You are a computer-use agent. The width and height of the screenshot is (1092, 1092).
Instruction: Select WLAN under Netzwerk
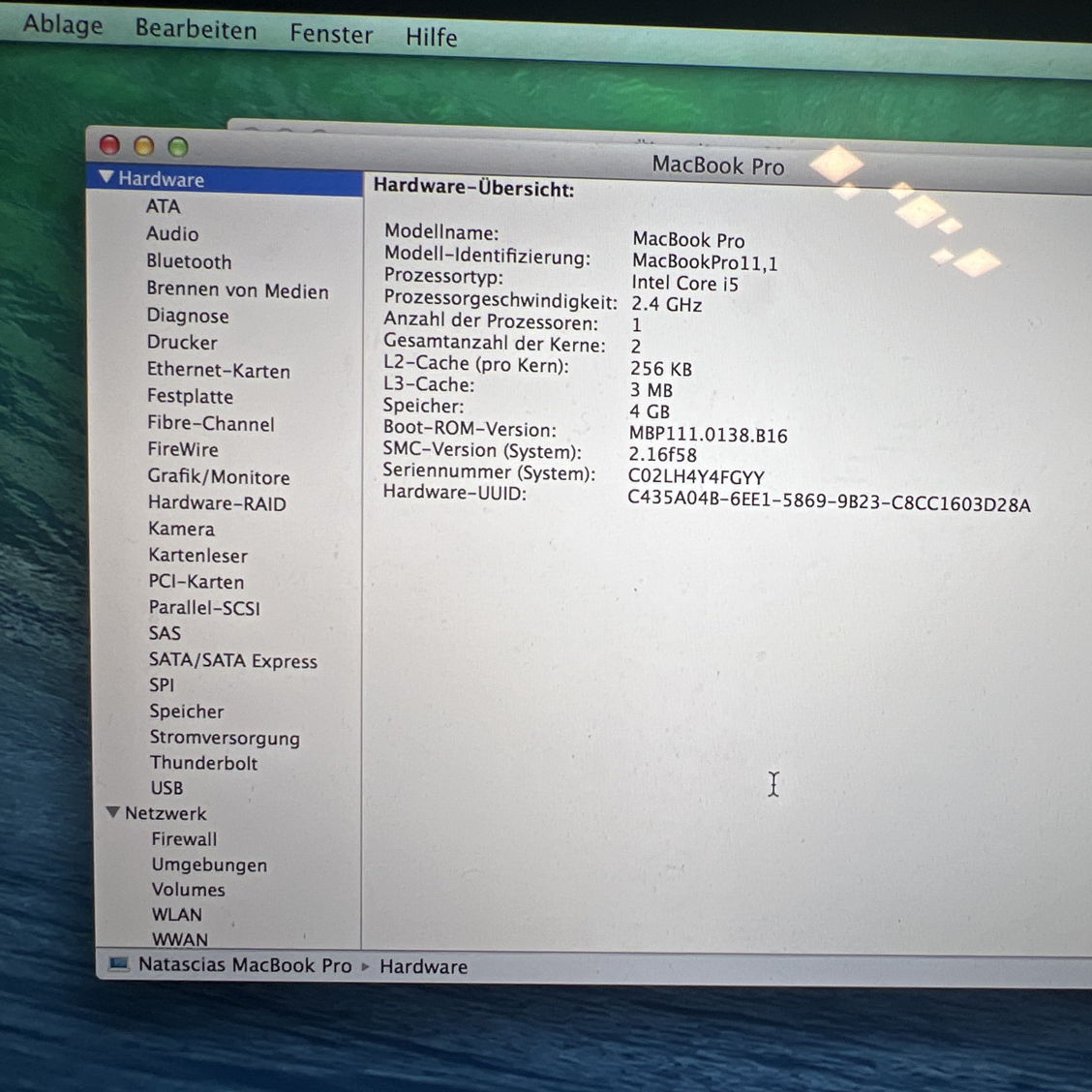pyautogui.click(x=177, y=915)
